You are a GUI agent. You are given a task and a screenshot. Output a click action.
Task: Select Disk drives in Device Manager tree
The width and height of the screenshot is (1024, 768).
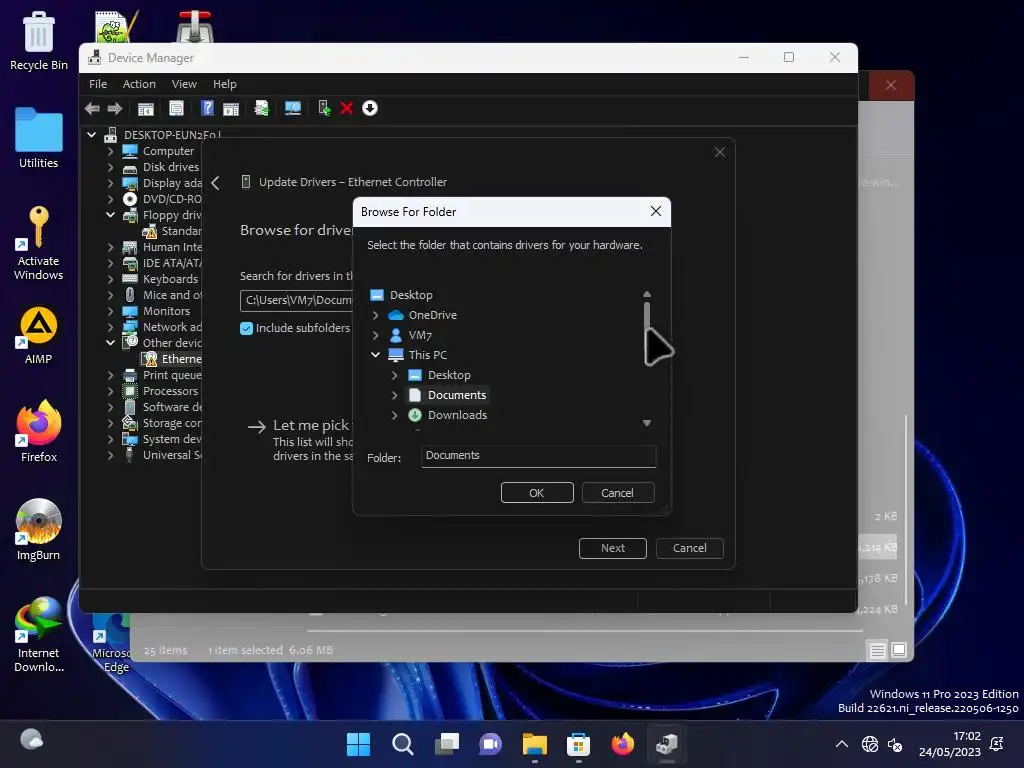point(170,167)
